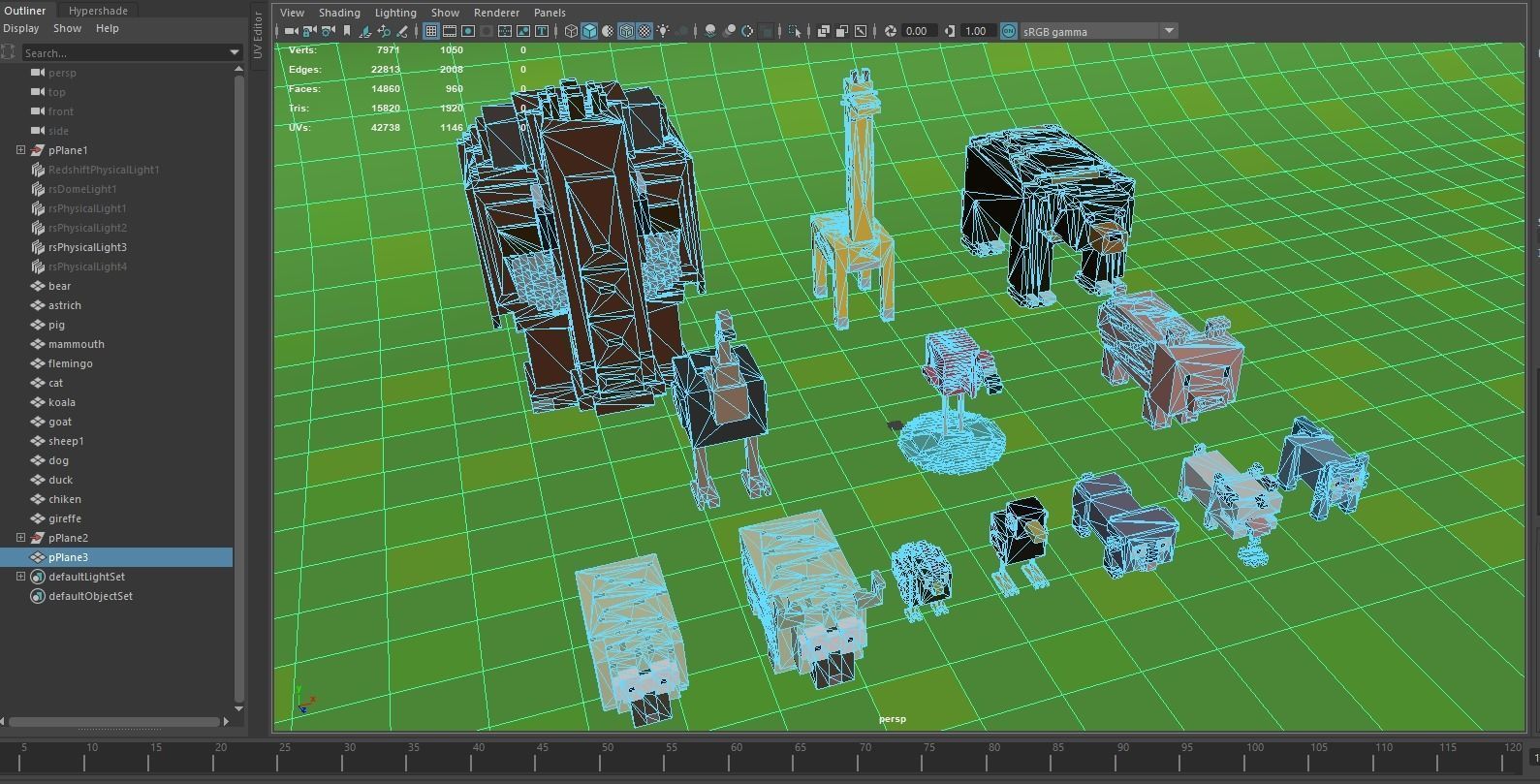Open the Outliner Show menu
Image resolution: width=1540 pixels, height=784 pixels.
point(67,28)
